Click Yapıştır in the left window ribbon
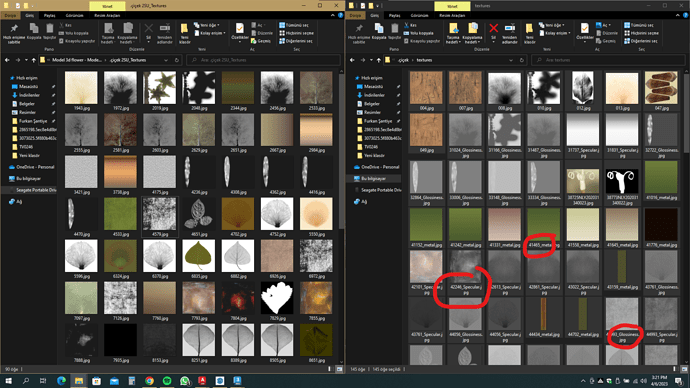690x388 pixels. click(x=49, y=32)
